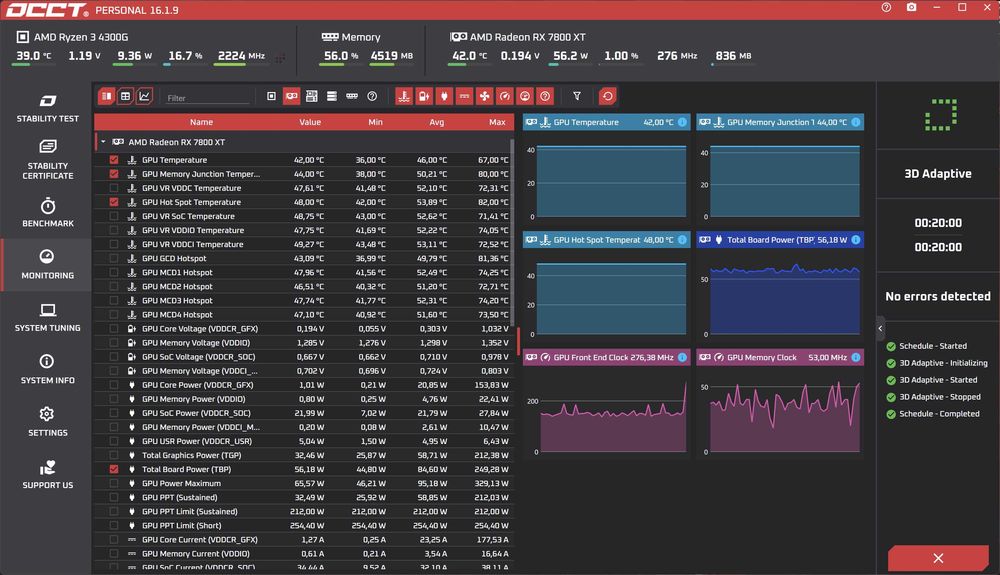Click the AMD Ryzen 3 4300G summary
1000x575 pixels.
click(x=81, y=37)
